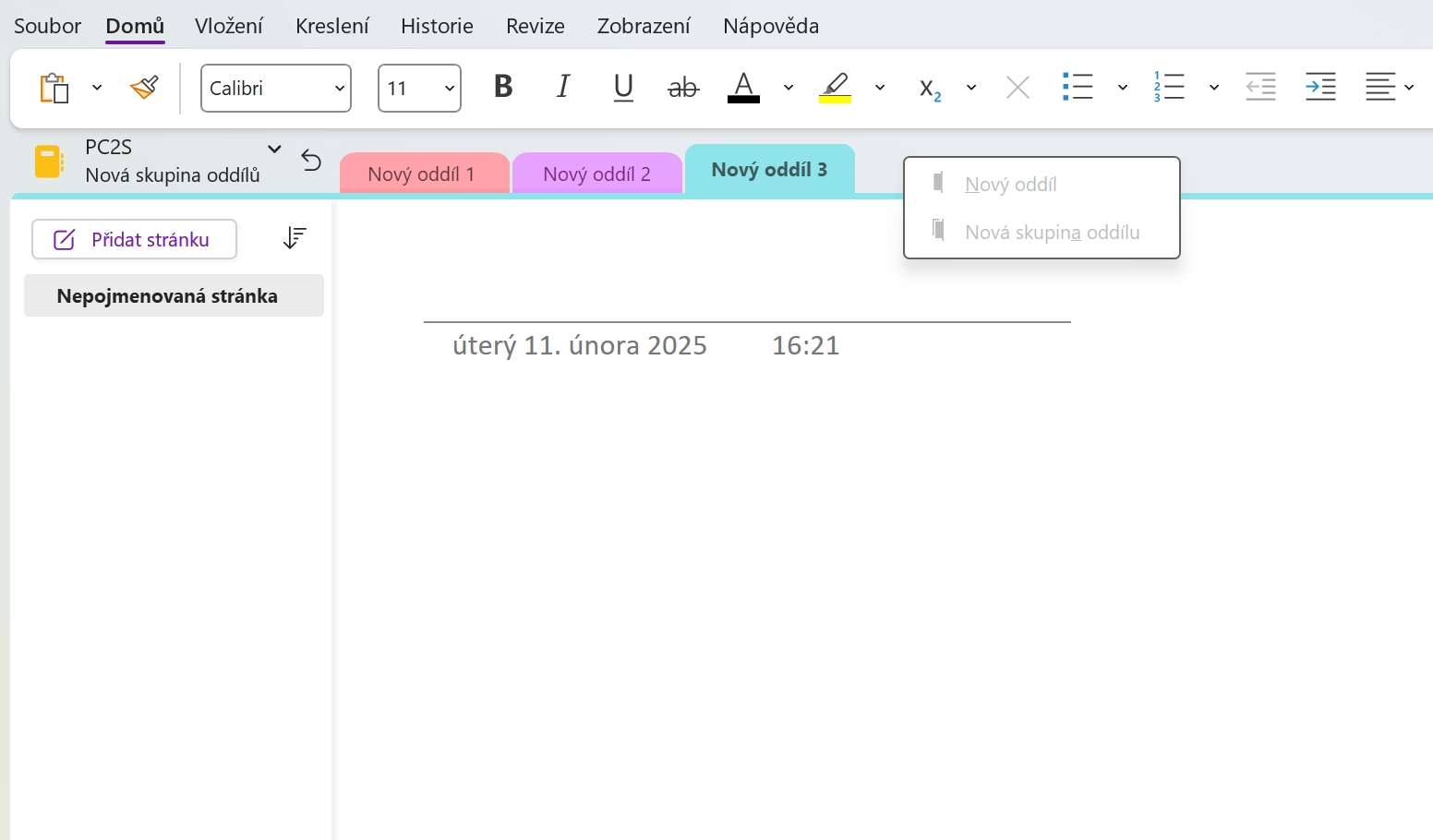The height and width of the screenshot is (840, 1433).
Task: Expand subscript options arrow
Action: pos(971,88)
